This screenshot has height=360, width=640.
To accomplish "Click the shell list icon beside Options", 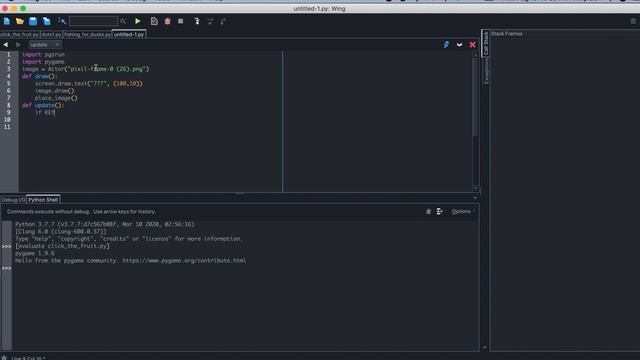I will click(439, 211).
